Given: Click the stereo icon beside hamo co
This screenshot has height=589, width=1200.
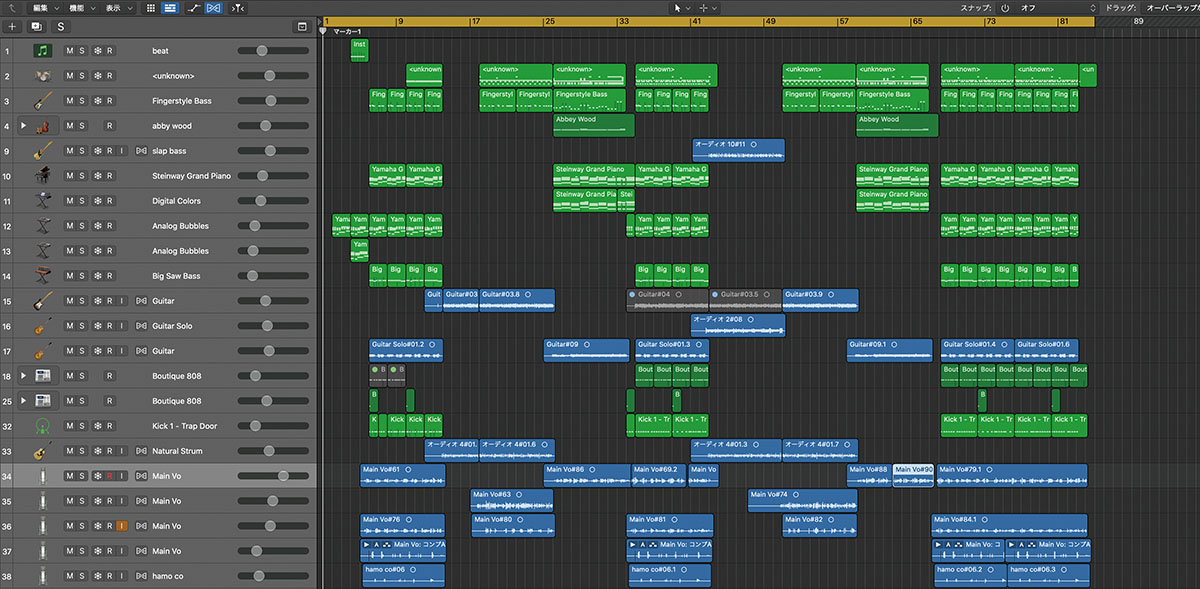Looking at the screenshot, I should click(141, 576).
